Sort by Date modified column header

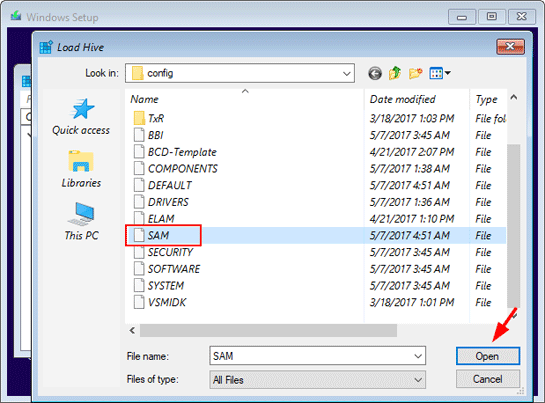tap(402, 99)
